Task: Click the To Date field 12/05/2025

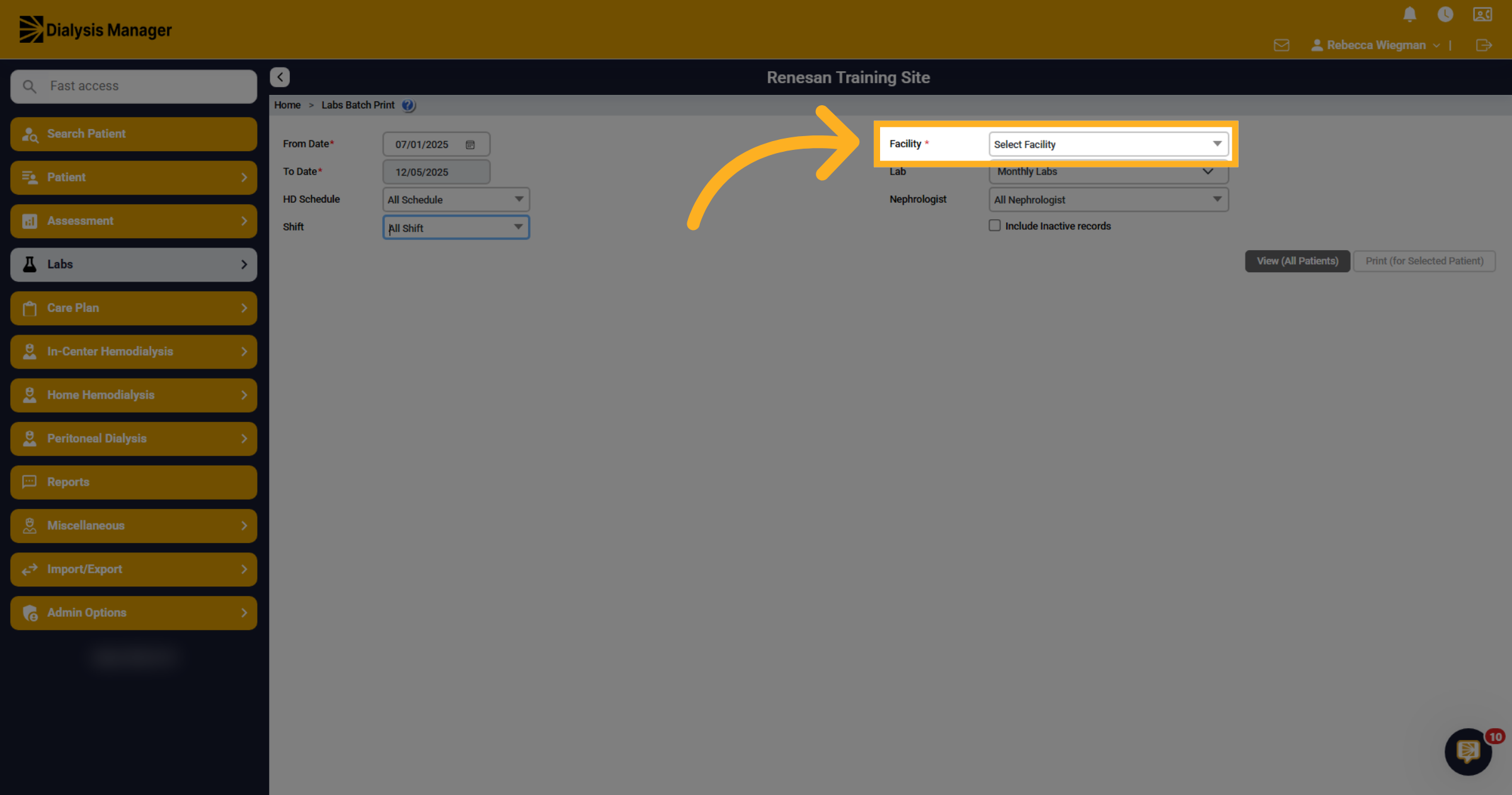Action: (436, 172)
